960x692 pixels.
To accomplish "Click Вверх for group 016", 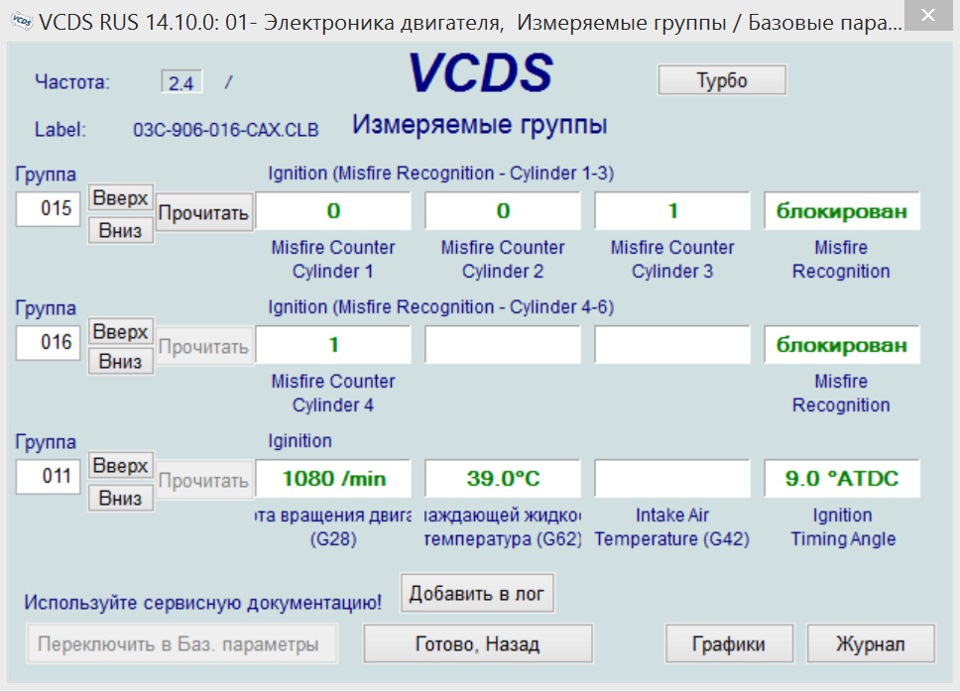I will [121, 331].
